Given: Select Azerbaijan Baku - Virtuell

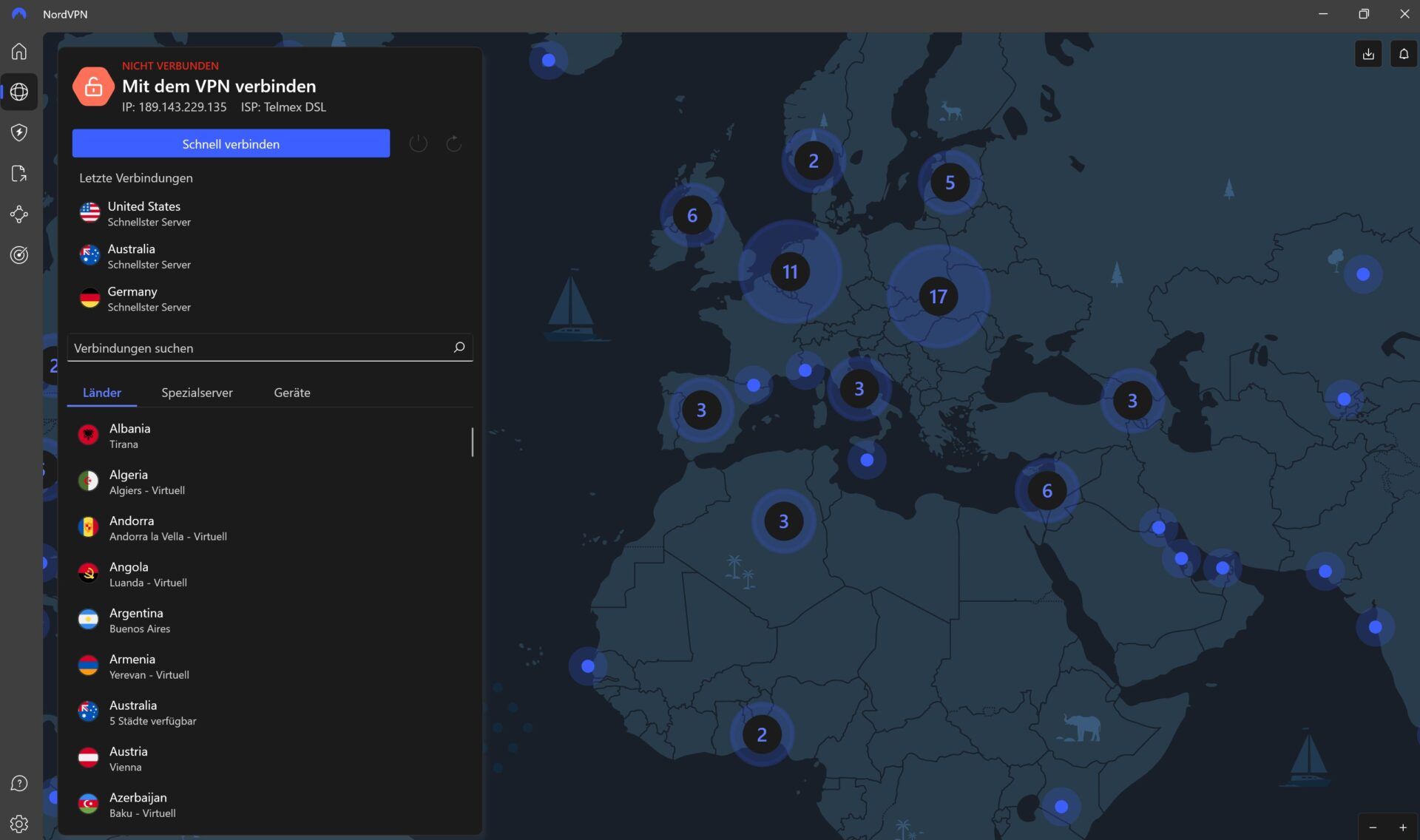Looking at the screenshot, I should click(x=270, y=805).
